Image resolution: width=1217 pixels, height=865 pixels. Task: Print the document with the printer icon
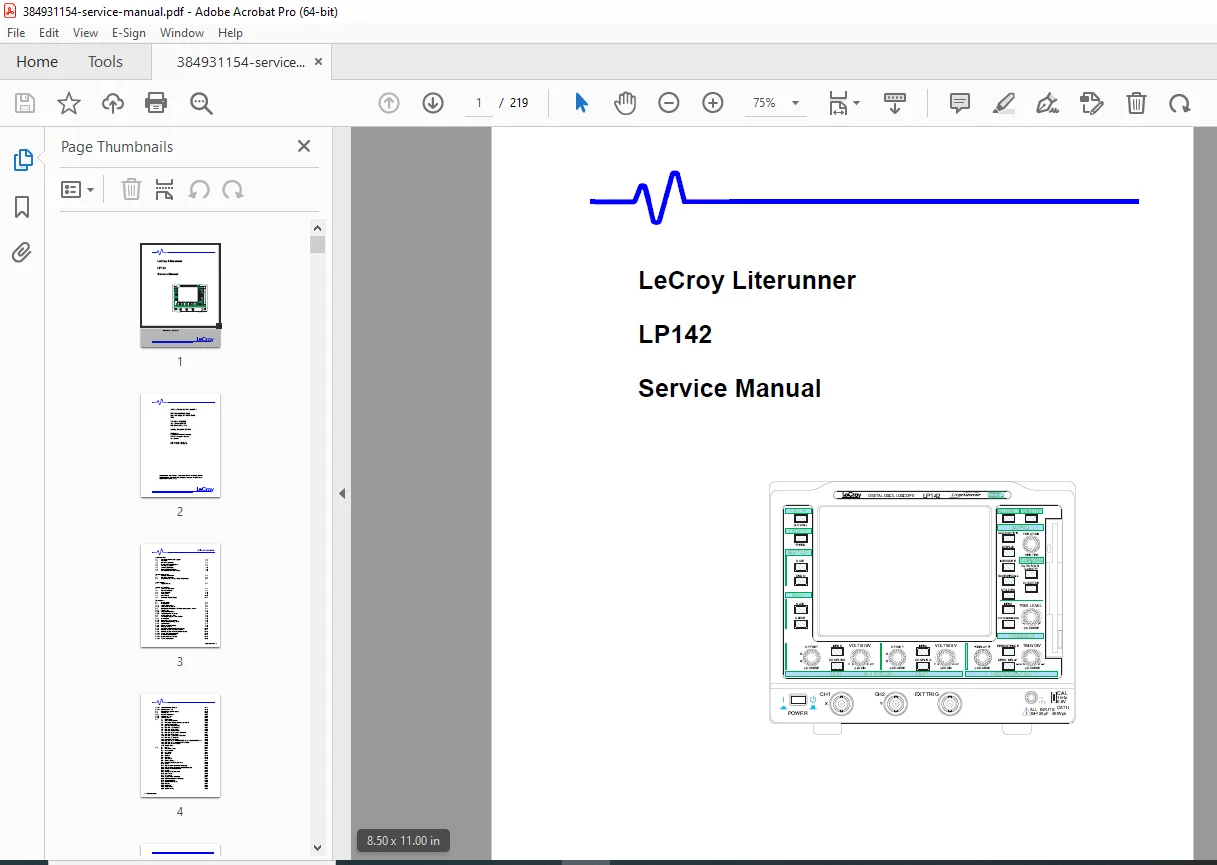pyautogui.click(x=156, y=103)
